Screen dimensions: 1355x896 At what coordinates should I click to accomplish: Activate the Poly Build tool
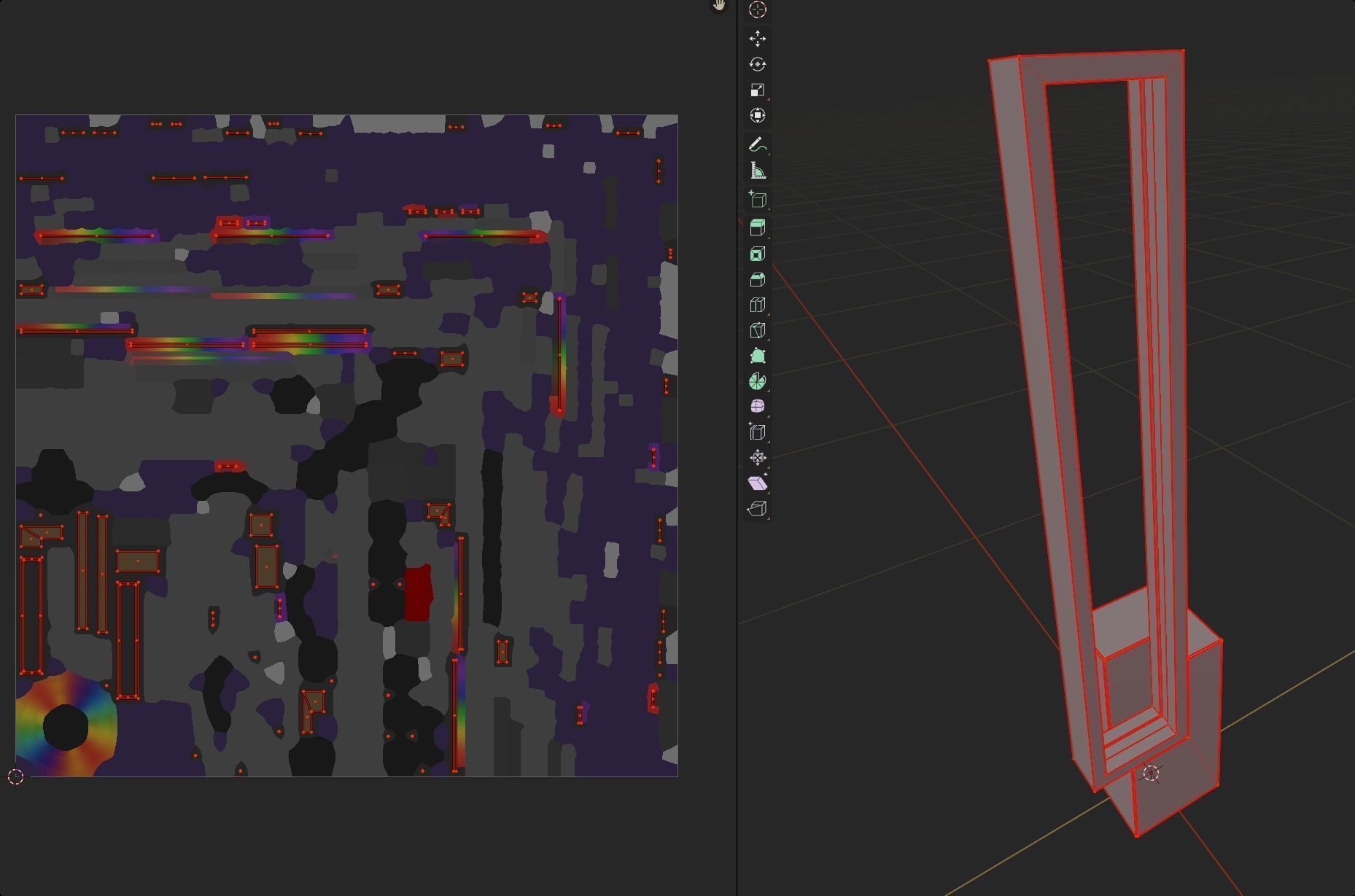pos(757,356)
